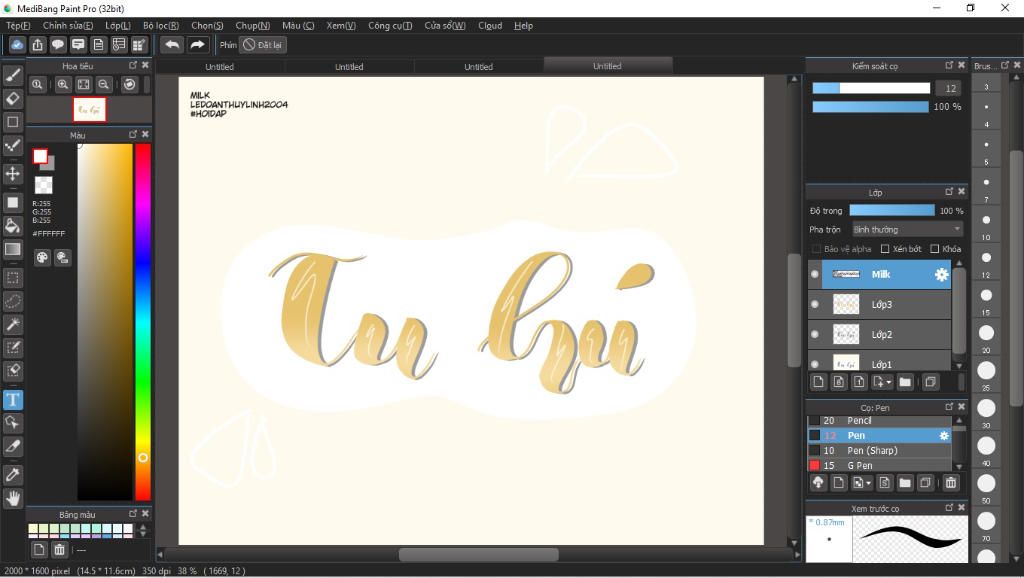Undock the Lớp panel
This screenshot has height=578, width=1024.
(949, 192)
